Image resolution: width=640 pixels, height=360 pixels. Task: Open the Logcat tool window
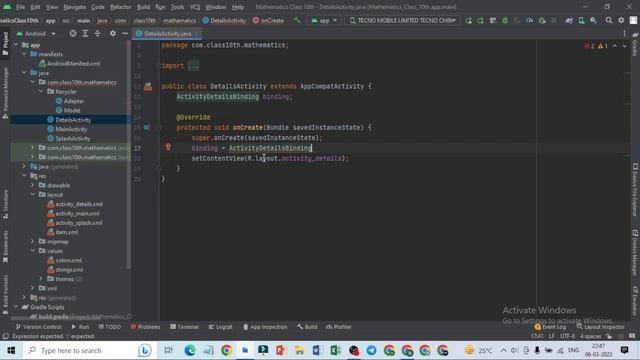coord(220,327)
